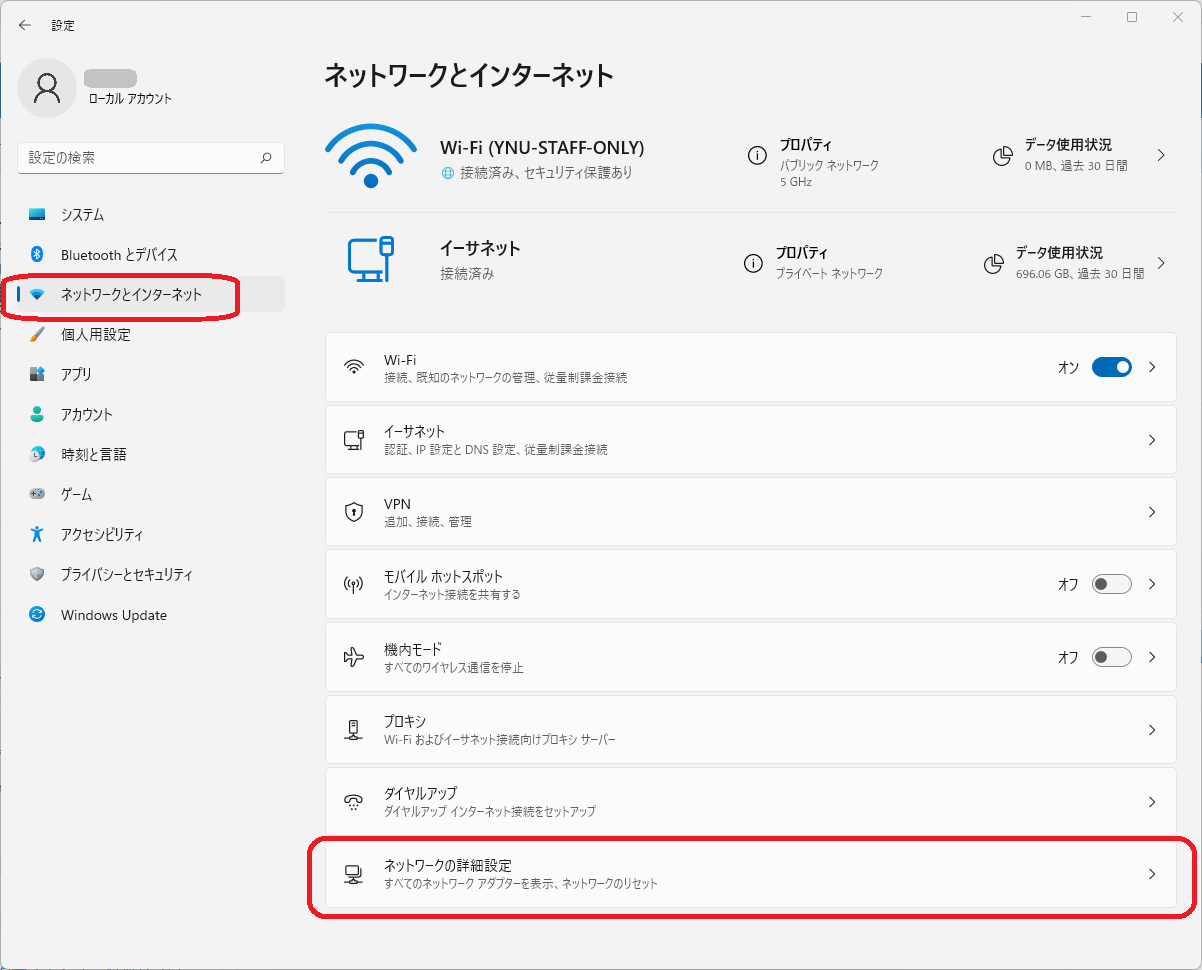Click the 時刻と言語 clock globe icon

[37, 454]
